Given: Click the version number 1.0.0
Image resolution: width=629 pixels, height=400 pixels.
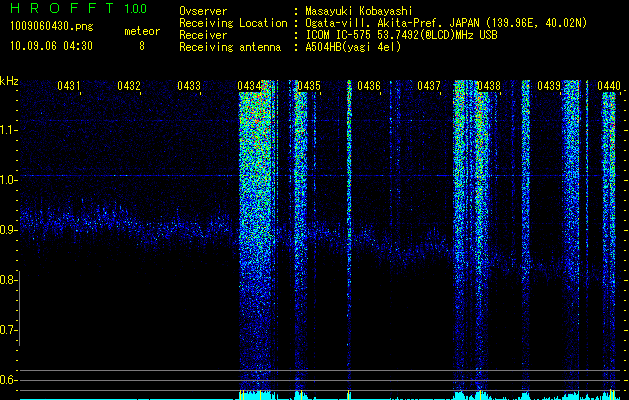Looking at the screenshot, I should pos(135,8).
